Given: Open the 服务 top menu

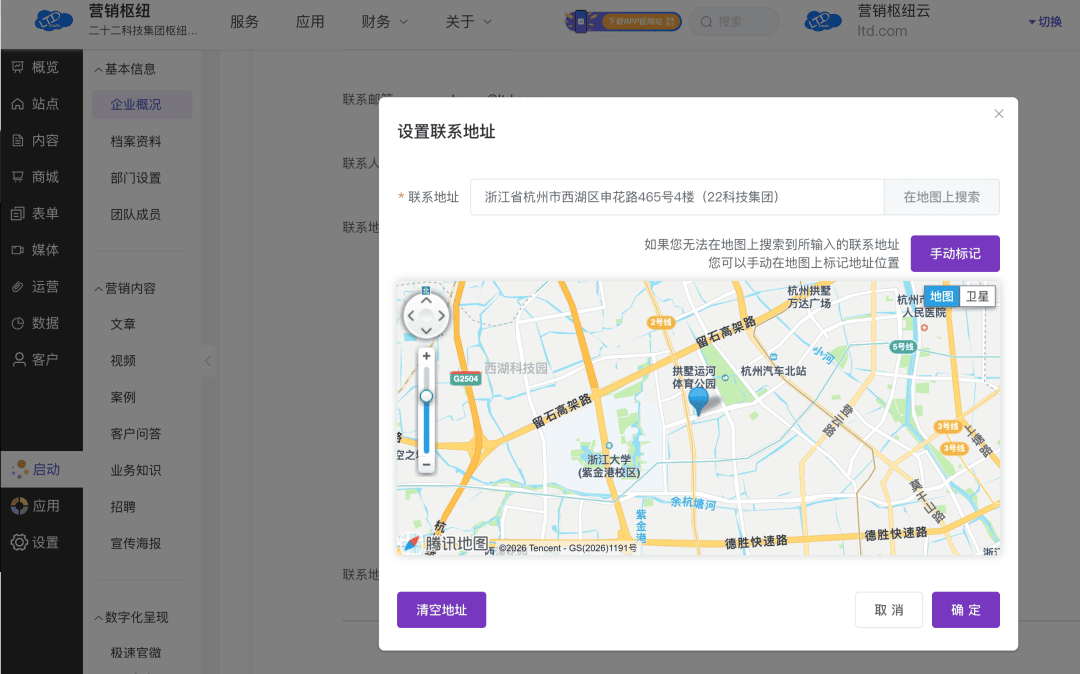Looking at the screenshot, I should coord(244,22).
